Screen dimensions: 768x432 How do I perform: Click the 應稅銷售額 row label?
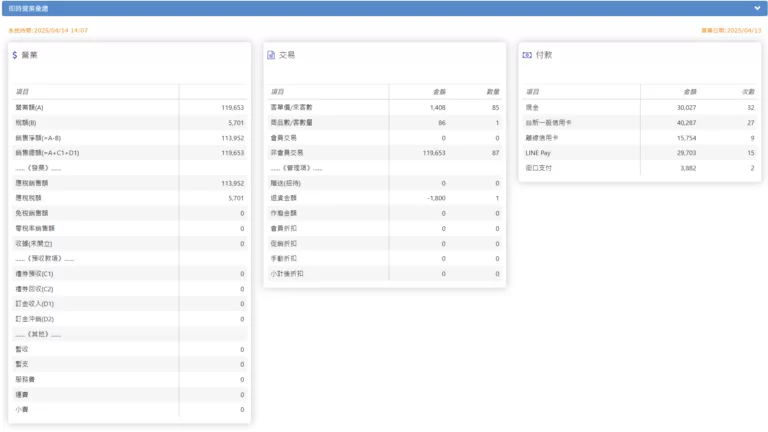click(x=32, y=183)
